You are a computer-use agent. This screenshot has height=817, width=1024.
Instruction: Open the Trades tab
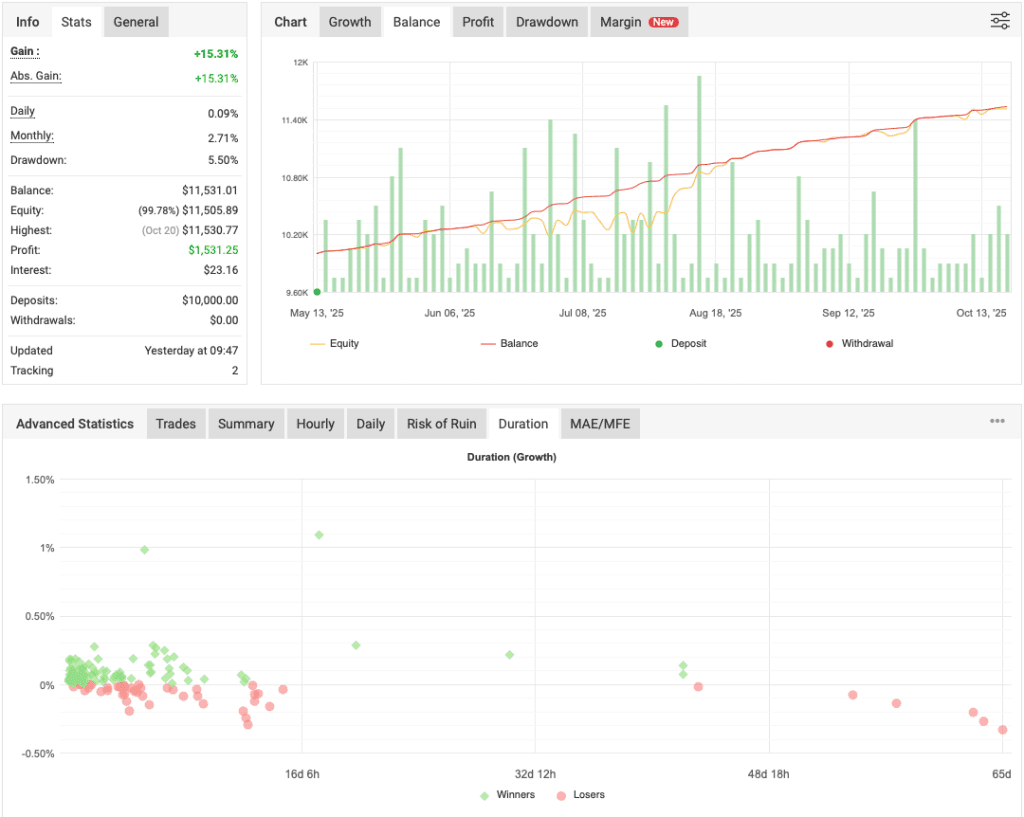(x=175, y=423)
